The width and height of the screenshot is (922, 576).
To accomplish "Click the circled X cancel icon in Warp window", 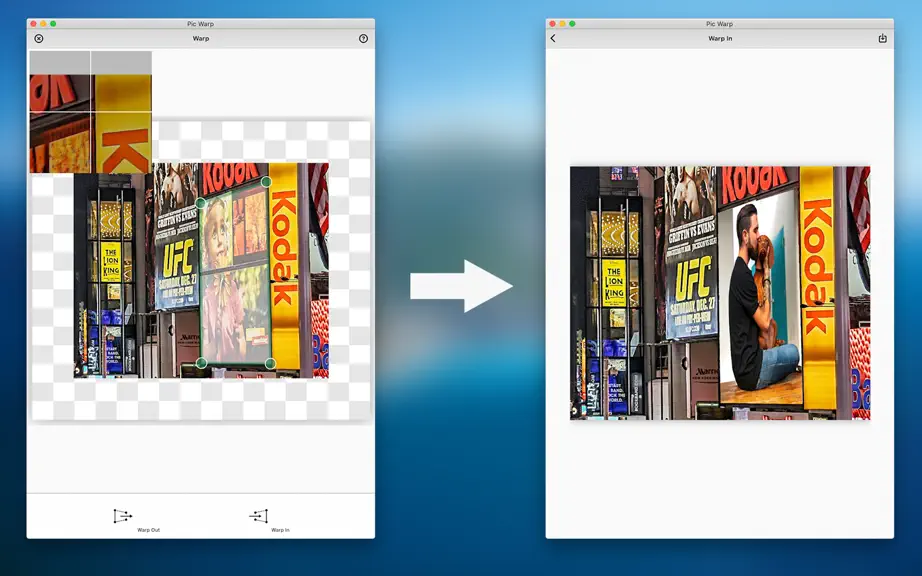I will (39, 38).
